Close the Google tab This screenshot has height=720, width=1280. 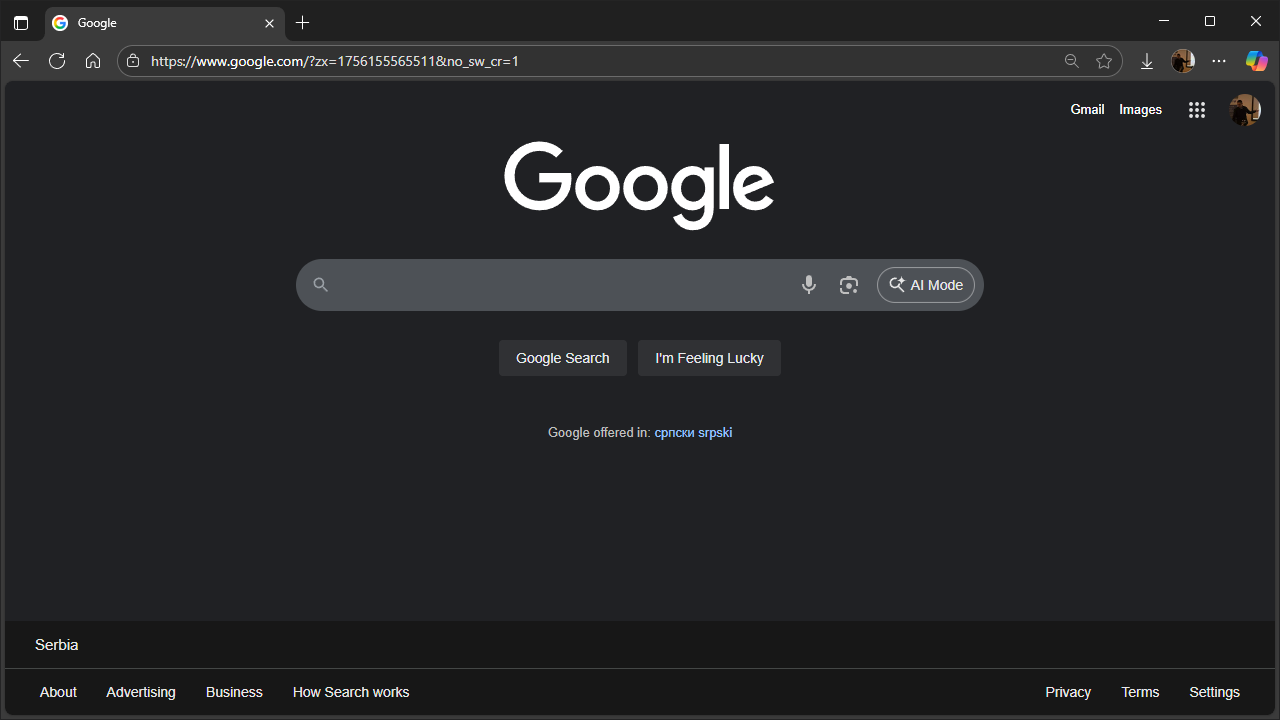pyautogui.click(x=269, y=23)
